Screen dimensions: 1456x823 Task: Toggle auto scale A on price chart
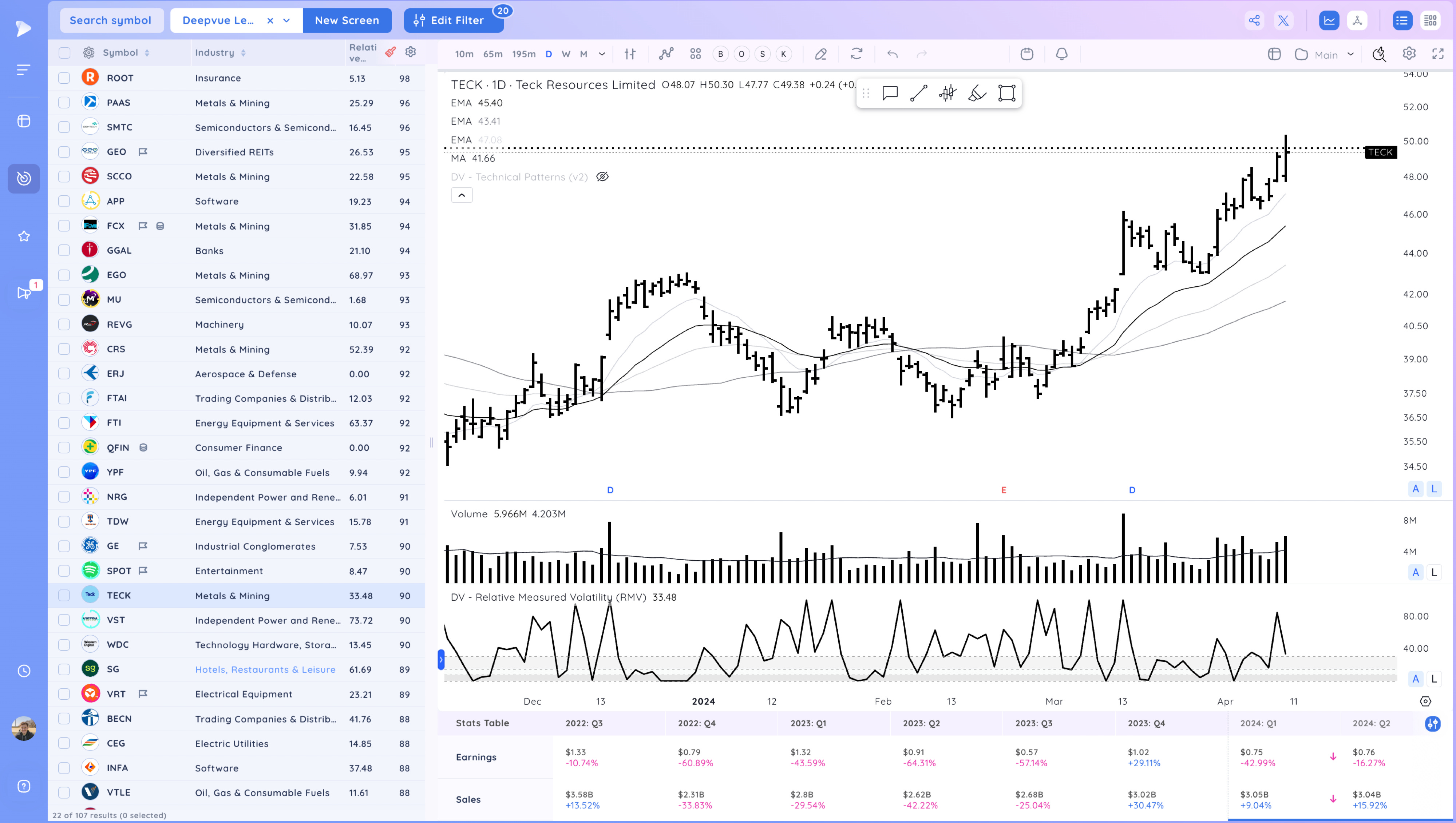coord(1415,489)
